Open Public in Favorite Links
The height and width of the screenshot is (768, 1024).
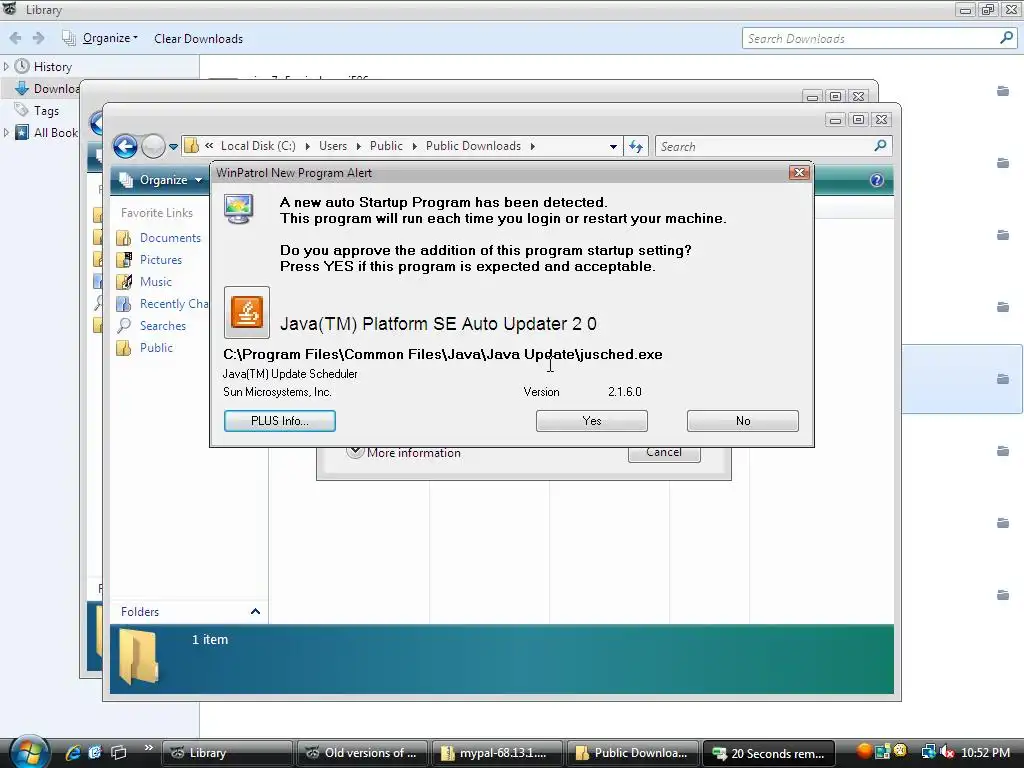(156, 347)
